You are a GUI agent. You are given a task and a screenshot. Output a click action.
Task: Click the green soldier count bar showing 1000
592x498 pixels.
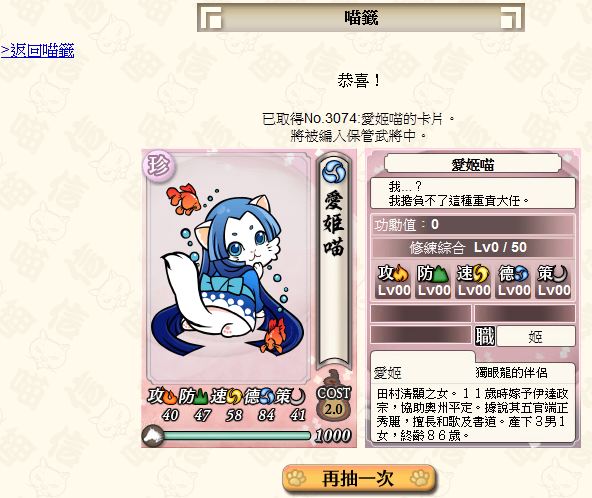(x=237, y=436)
